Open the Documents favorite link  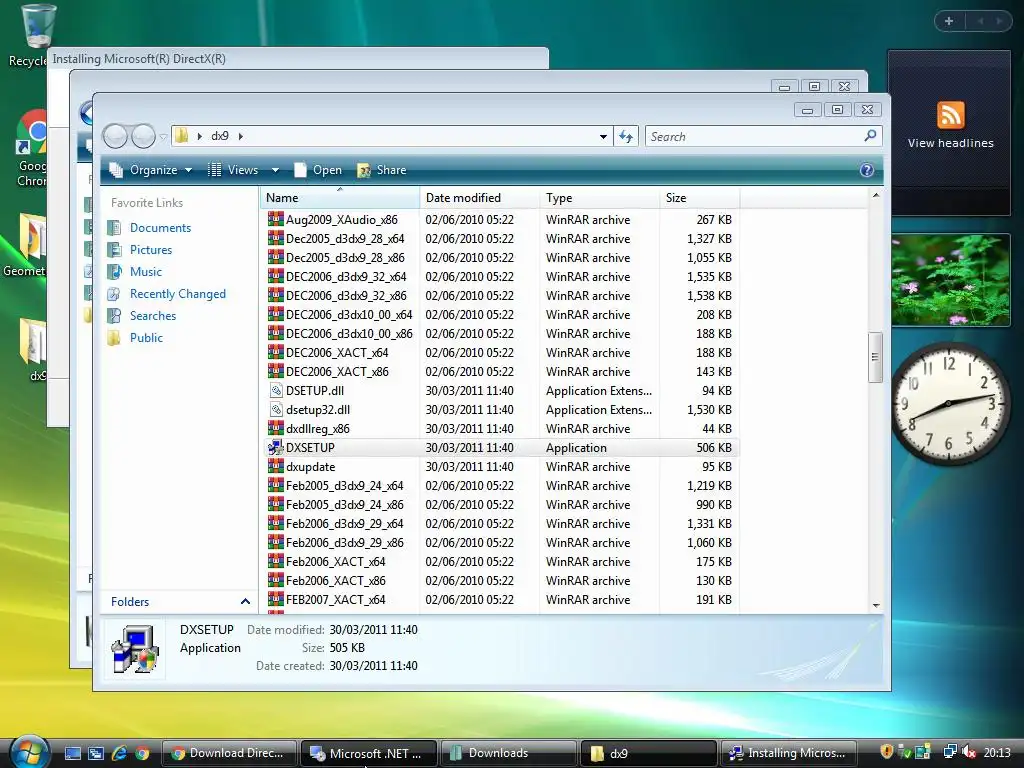click(161, 227)
